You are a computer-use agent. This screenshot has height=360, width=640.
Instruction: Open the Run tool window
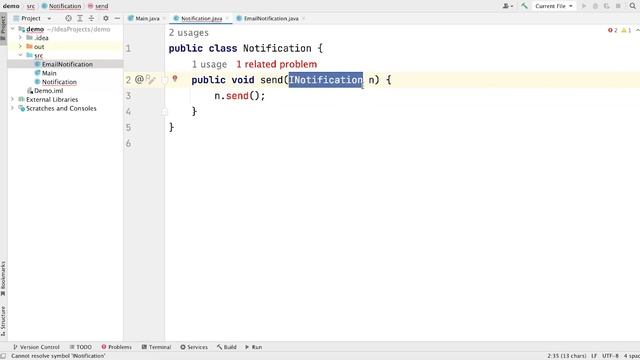253,347
